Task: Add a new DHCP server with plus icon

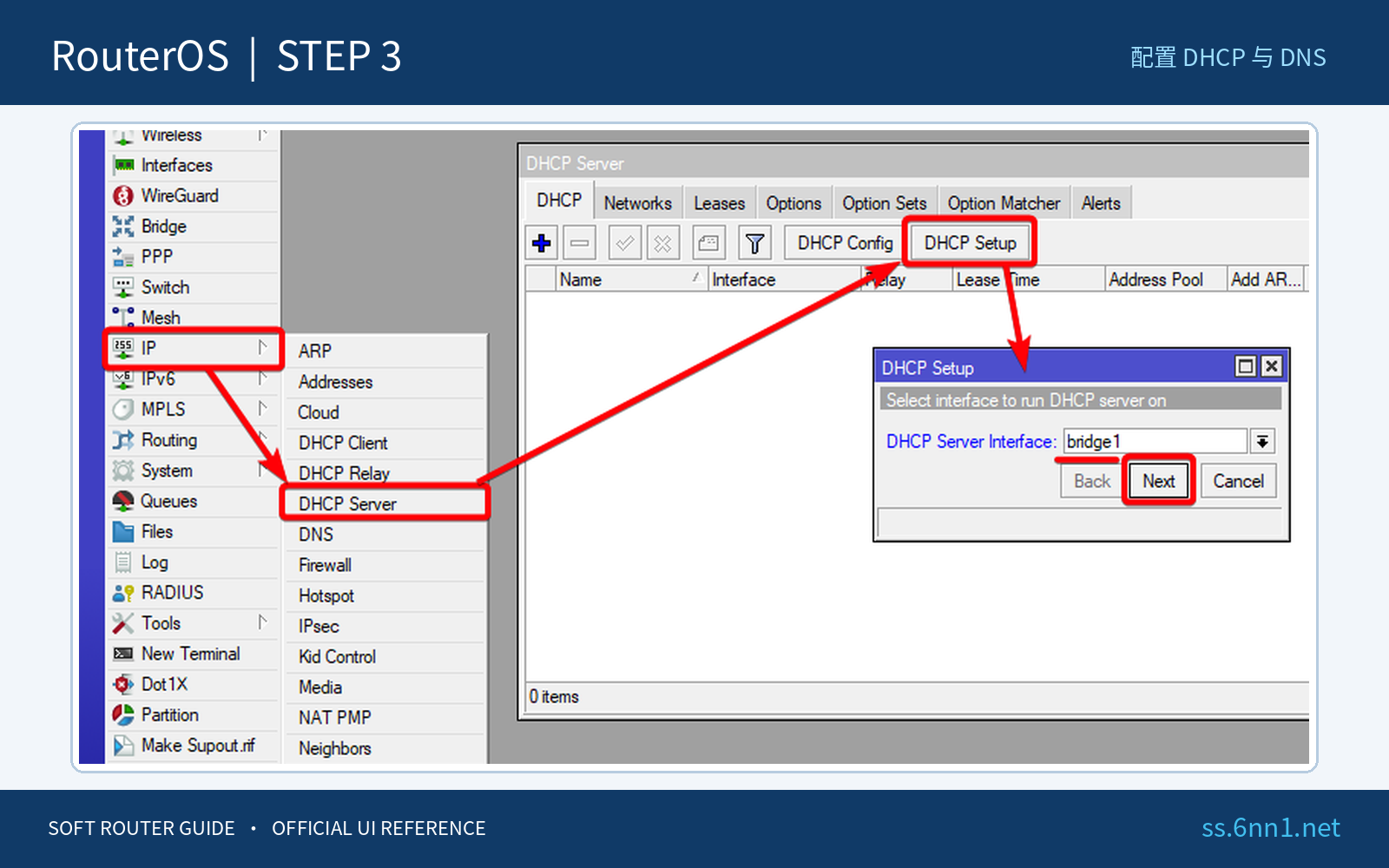Action: click(x=542, y=243)
